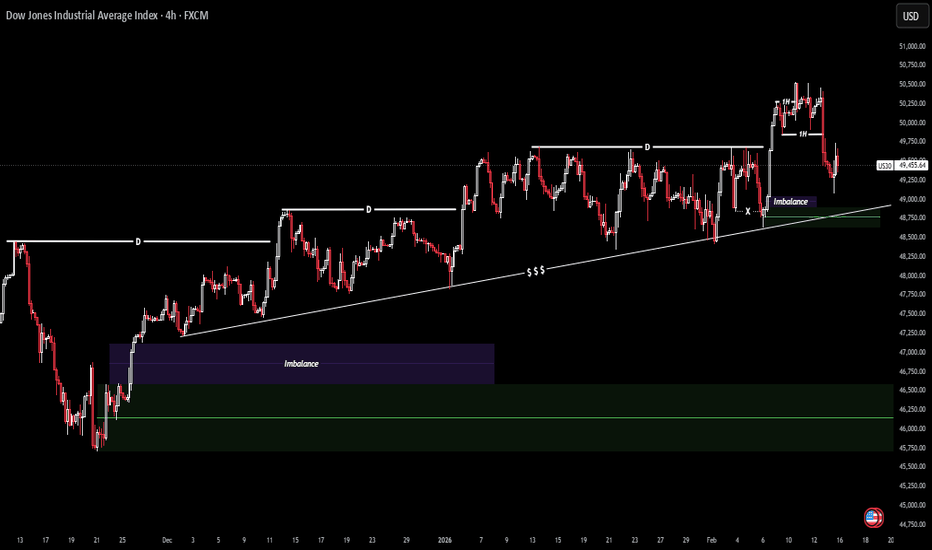Click the Imbalance label in the large purple zone
Image resolution: width=932 pixels, height=550 pixels.
click(301, 363)
